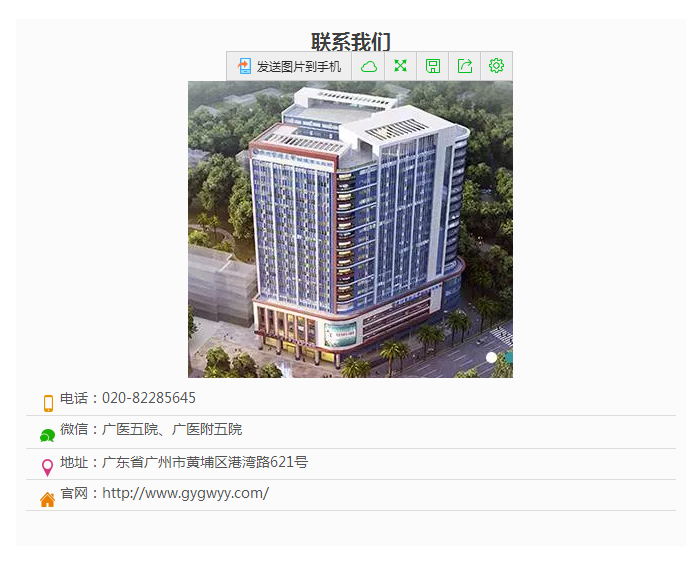The width and height of the screenshot is (696, 568).
Task: Click phone number 020-82285645
Action: (x=149, y=398)
